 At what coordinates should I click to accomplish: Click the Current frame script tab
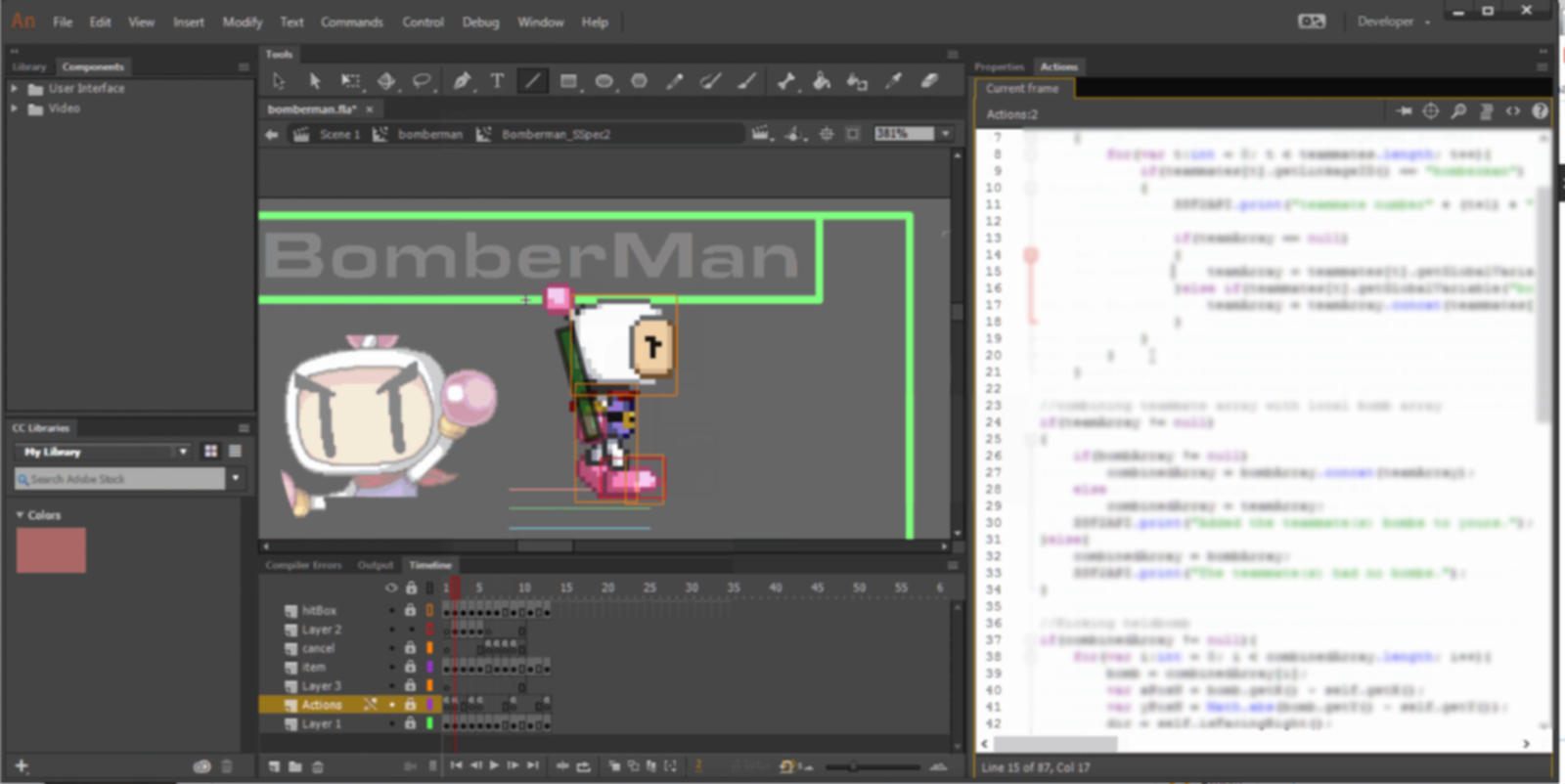[x=1022, y=88]
